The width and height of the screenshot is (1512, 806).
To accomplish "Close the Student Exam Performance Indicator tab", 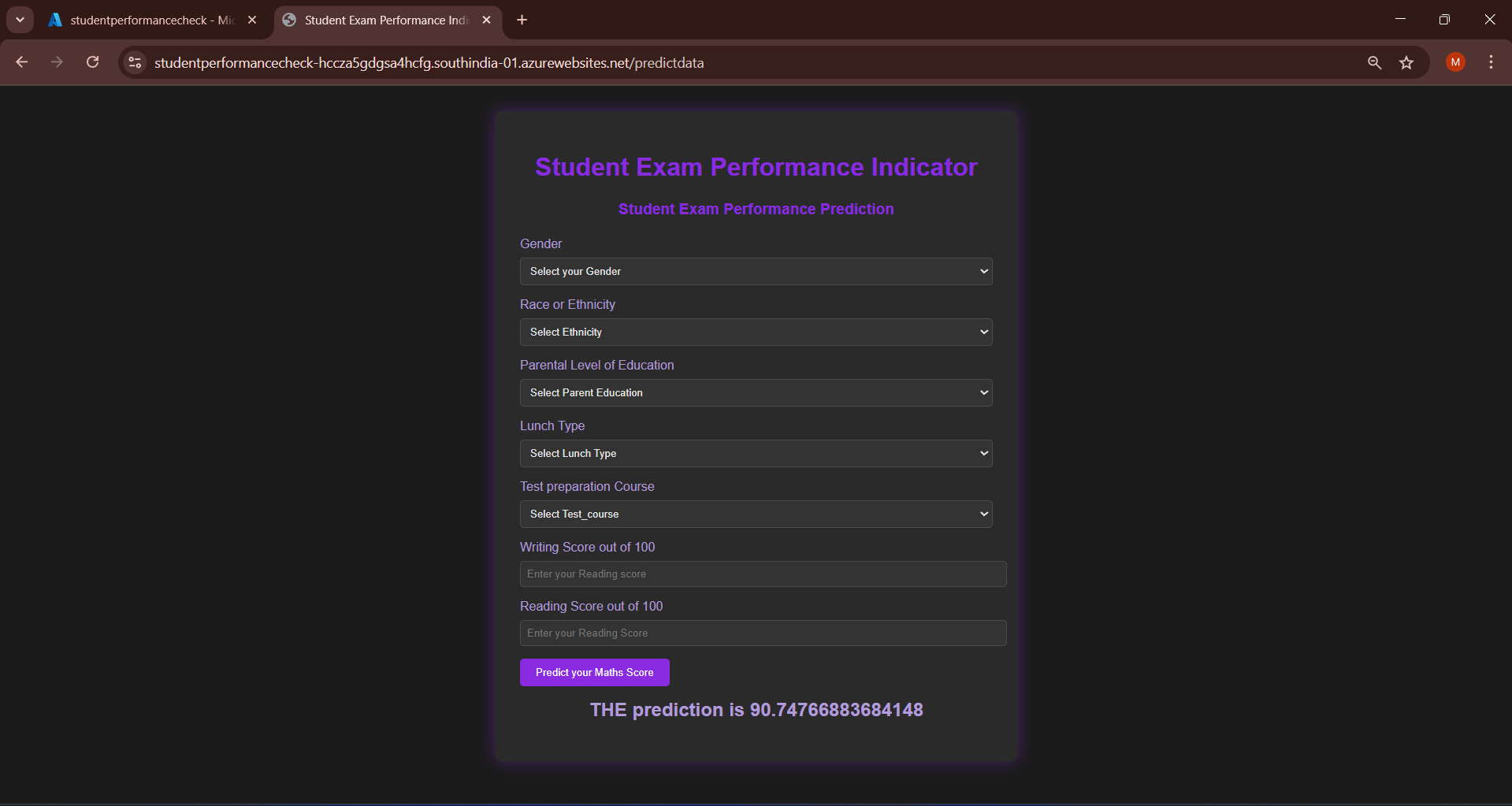I will [486, 20].
